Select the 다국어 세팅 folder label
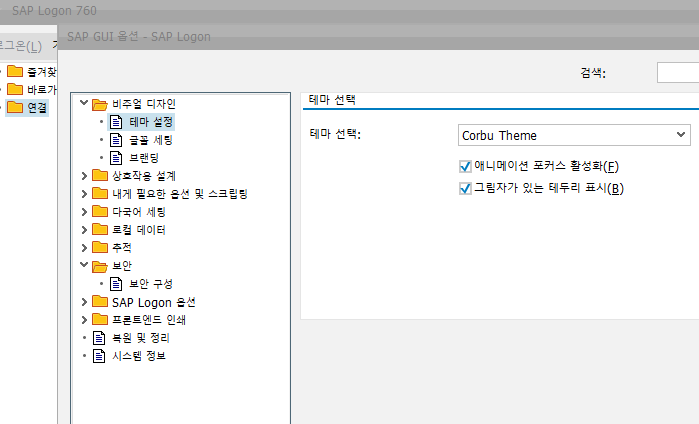 pos(139,212)
